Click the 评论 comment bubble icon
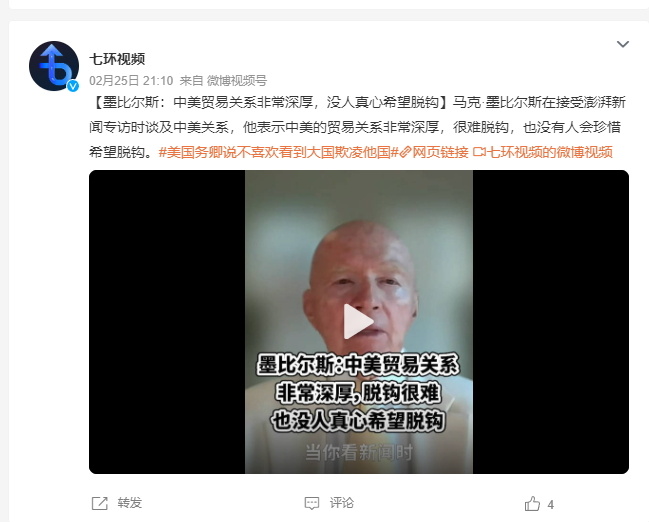Screen dimensions: 649x522 [x=312, y=503]
